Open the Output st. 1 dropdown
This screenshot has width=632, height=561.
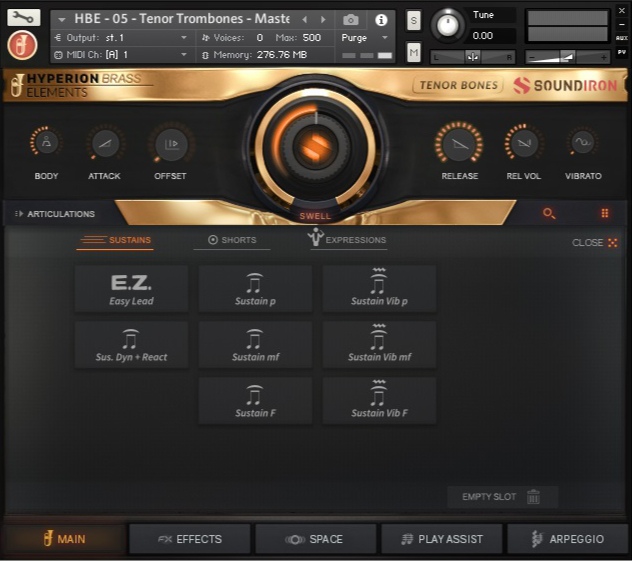[122, 38]
